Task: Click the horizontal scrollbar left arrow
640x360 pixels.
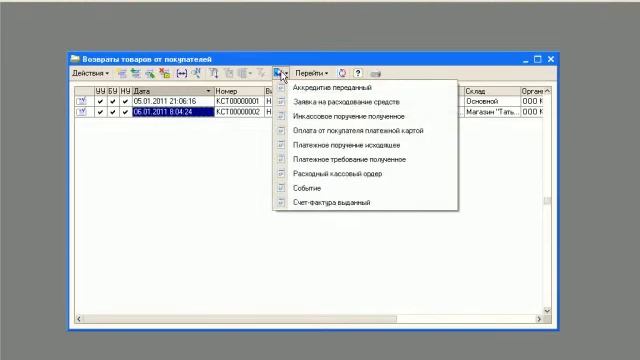Action: coord(79,319)
